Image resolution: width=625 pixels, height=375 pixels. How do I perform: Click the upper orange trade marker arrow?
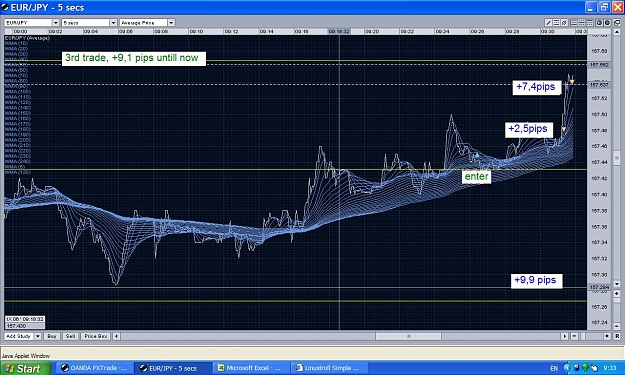click(x=572, y=82)
